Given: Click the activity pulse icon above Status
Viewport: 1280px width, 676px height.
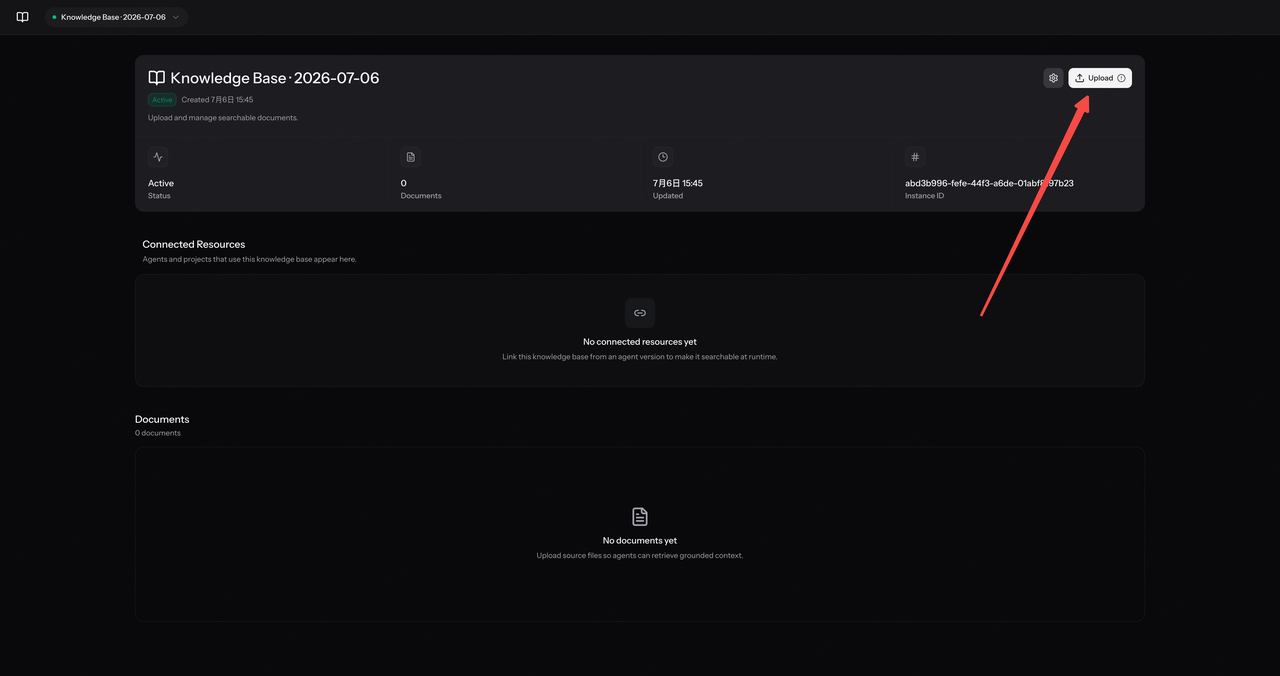Looking at the screenshot, I should pyautogui.click(x=158, y=157).
